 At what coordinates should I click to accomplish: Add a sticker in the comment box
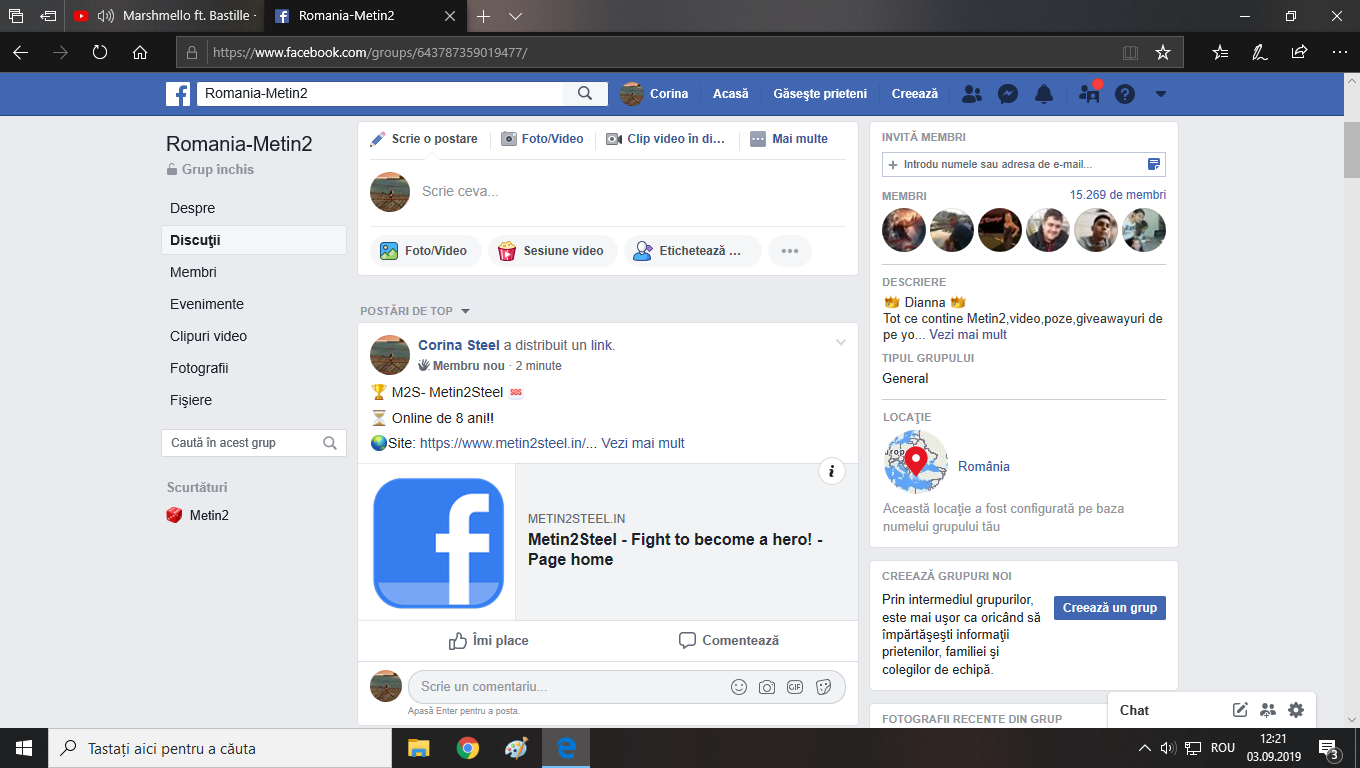(823, 687)
